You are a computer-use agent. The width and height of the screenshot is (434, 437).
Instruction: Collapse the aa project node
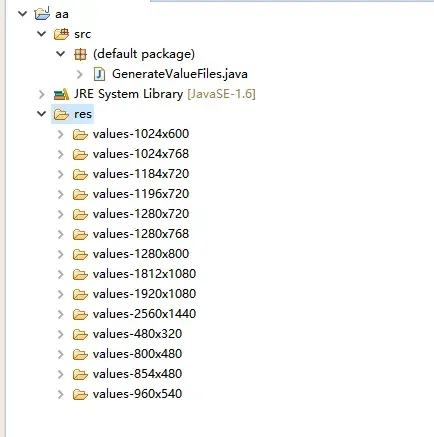coord(23,14)
